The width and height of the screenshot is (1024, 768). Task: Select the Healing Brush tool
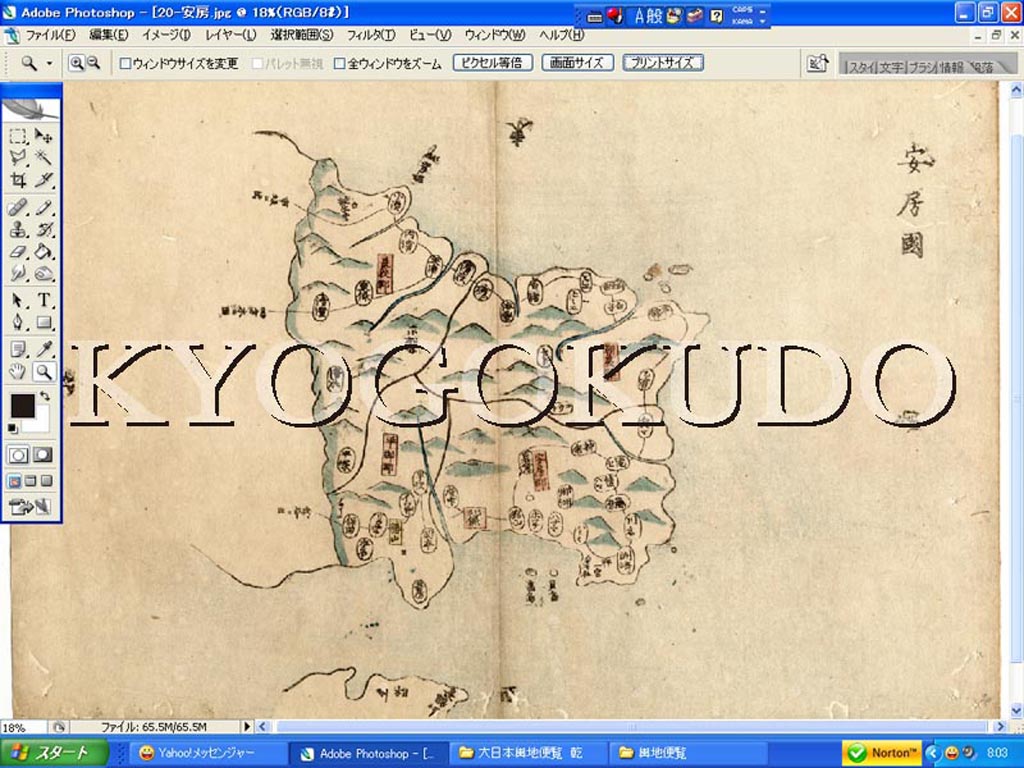click(18, 208)
